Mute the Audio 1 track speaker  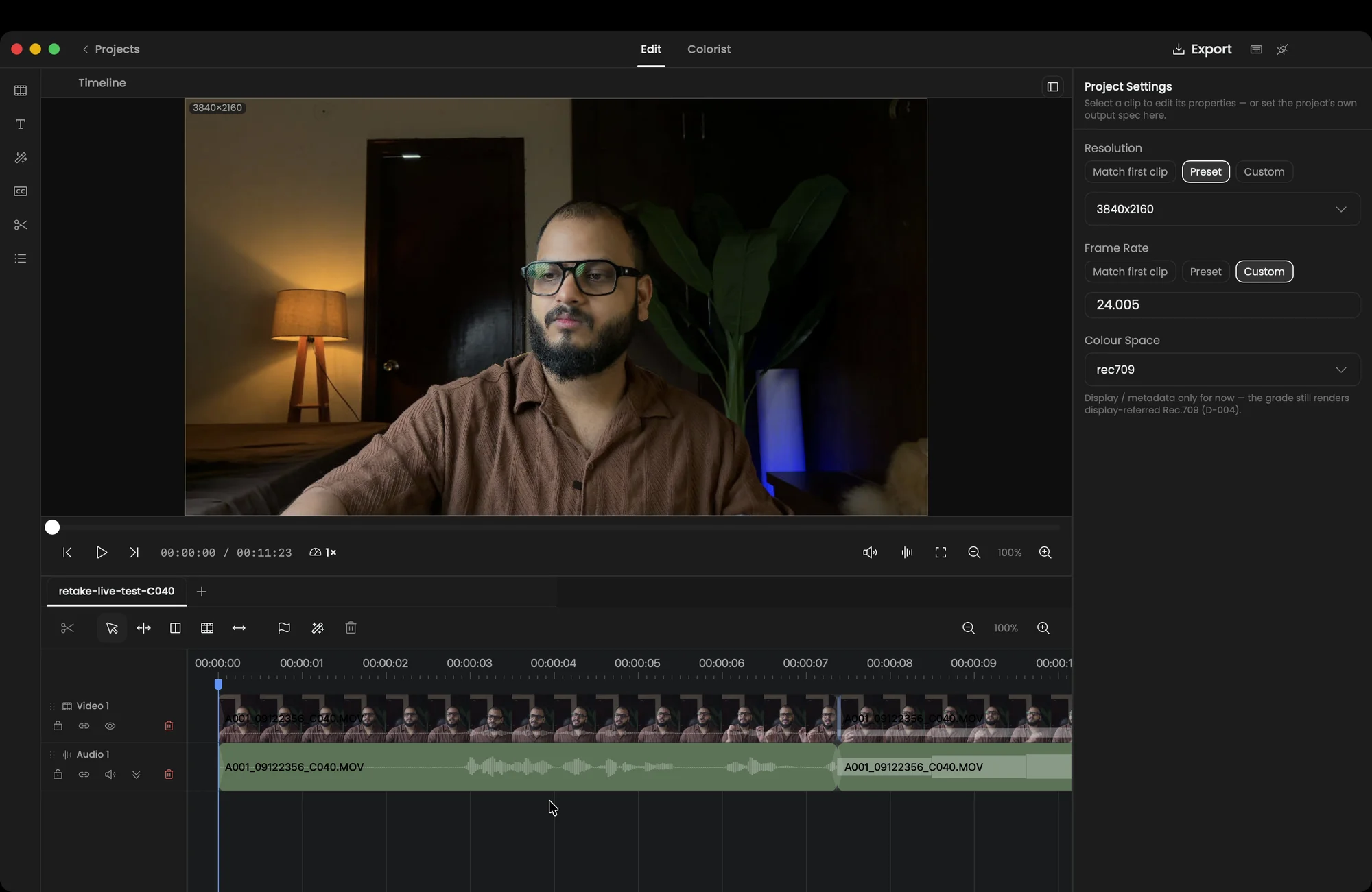pyautogui.click(x=110, y=775)
